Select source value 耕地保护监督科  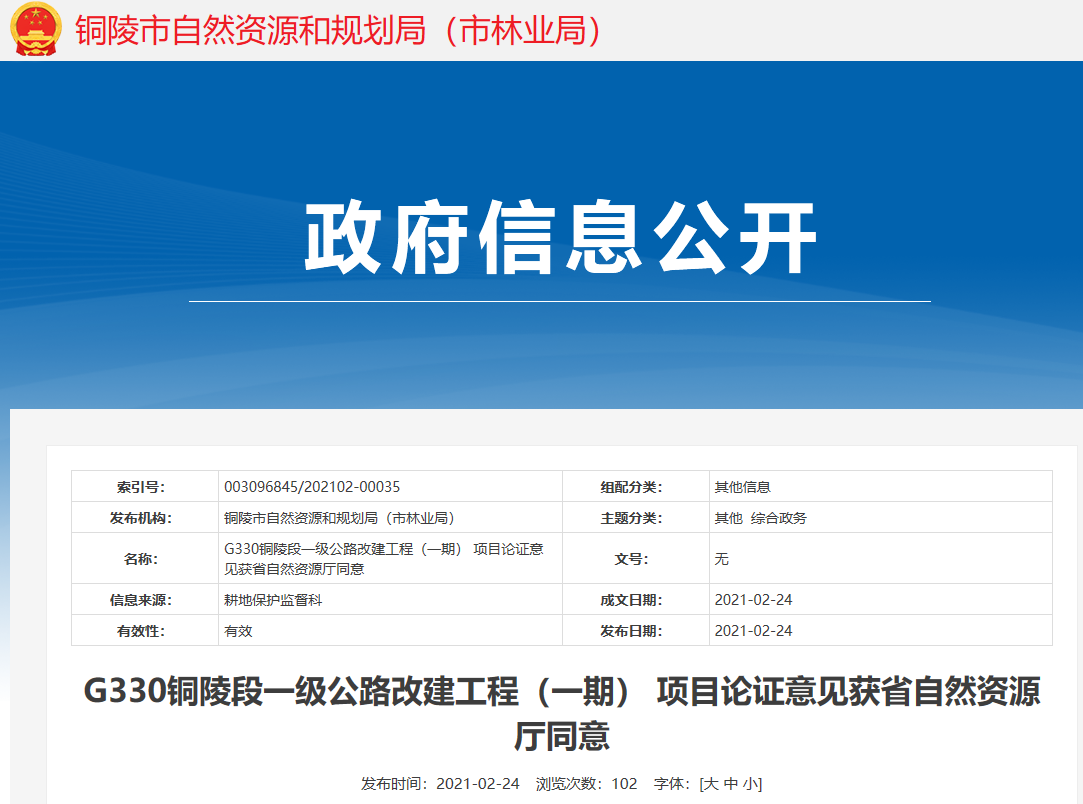click(273, 600)
